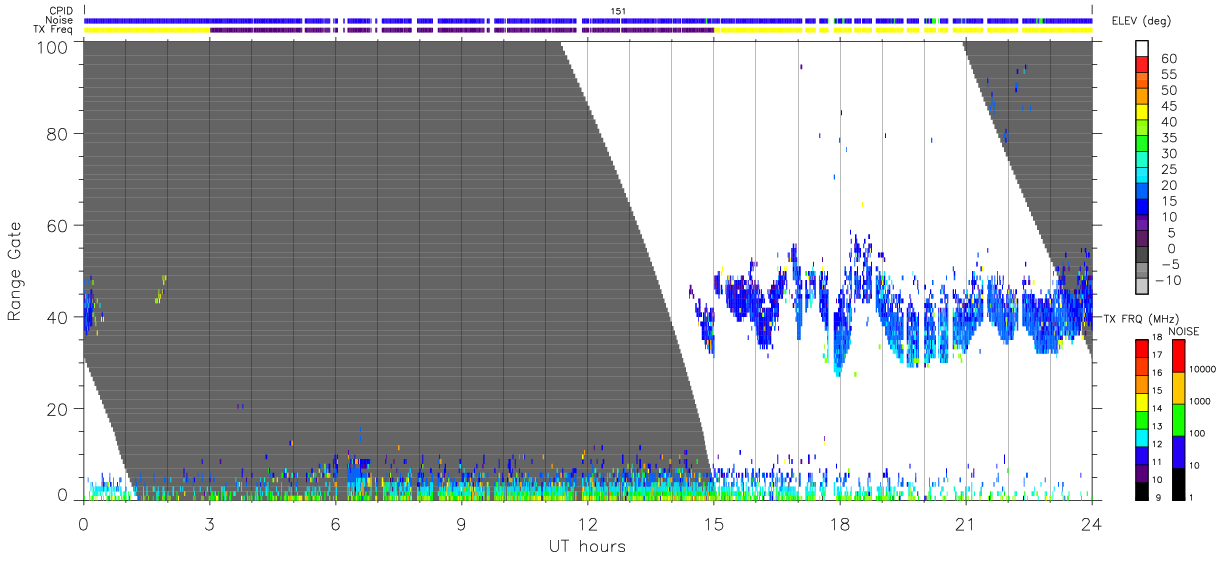This screenshot has width=1228, height=567.
Task: Click the Range Gate axis title
Action: coord(15,271)
